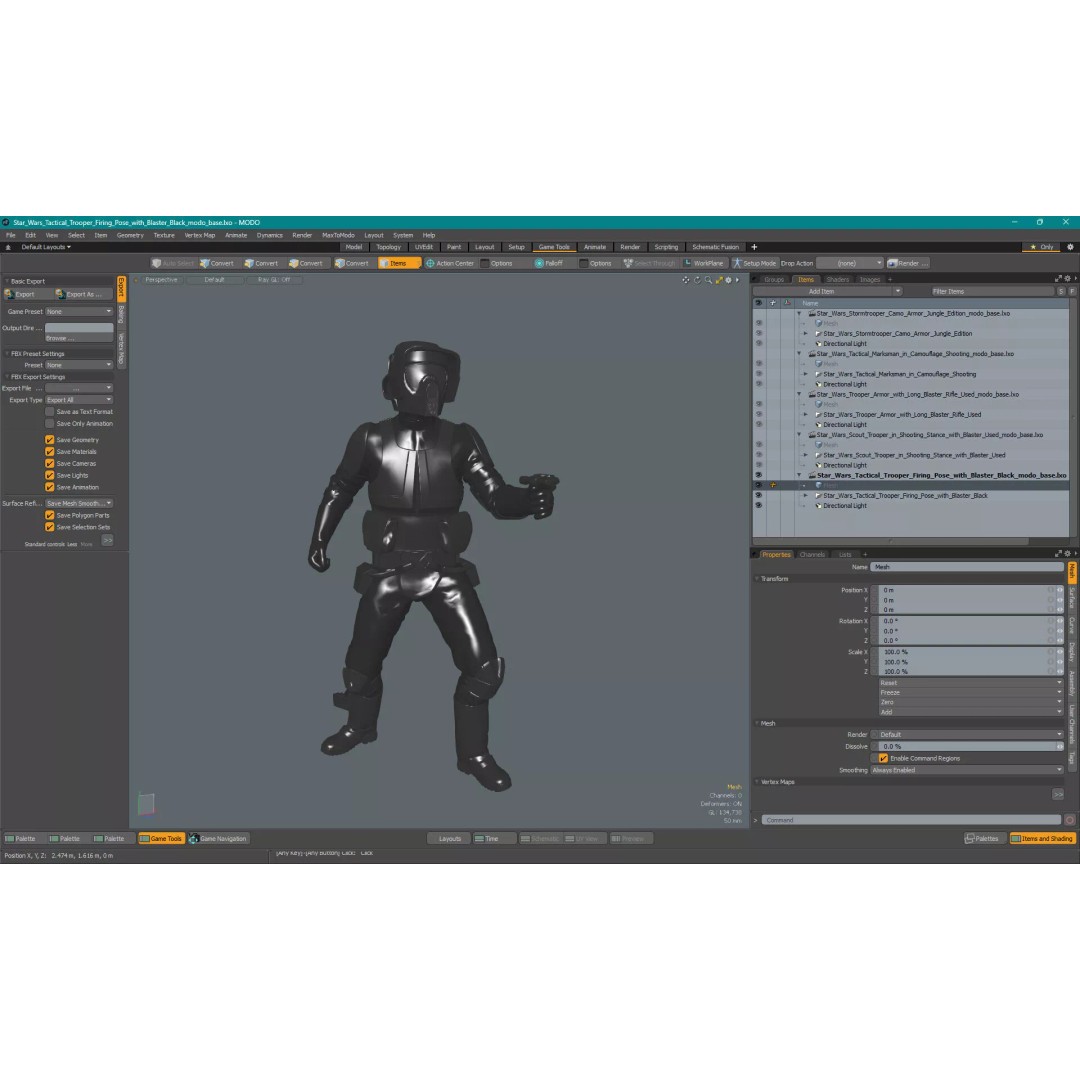The height and width of the screenshot is (1080, 1080).
Task: Uncheck Save Geometry
Action: (50, 439)
